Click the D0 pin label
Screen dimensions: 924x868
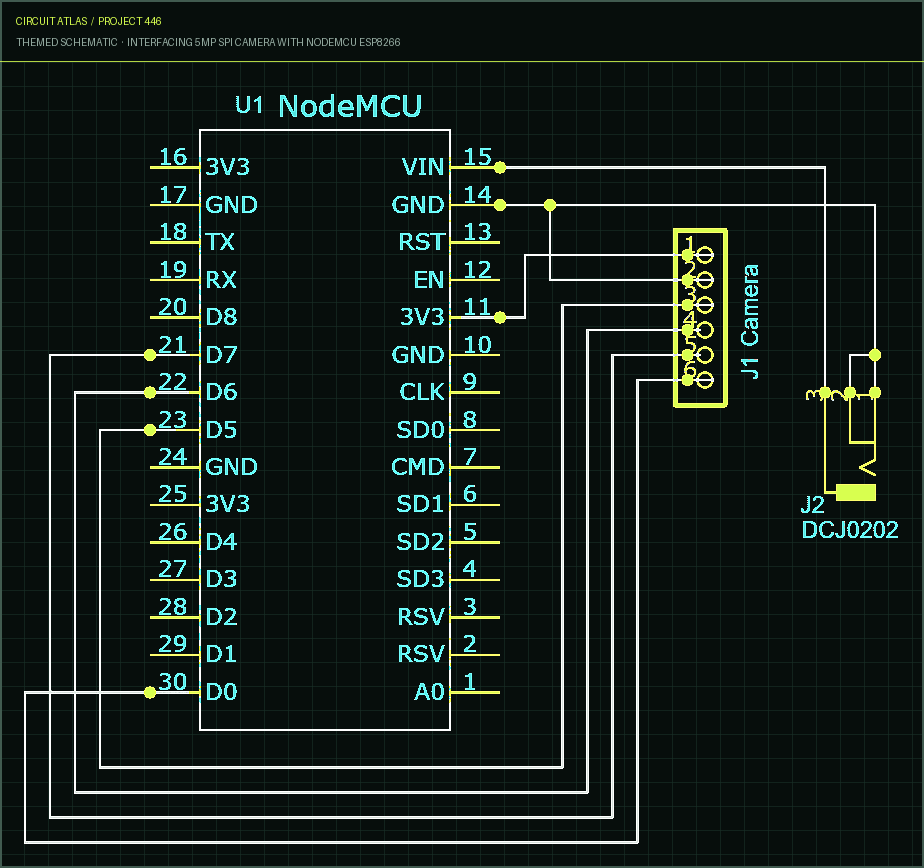[x=222, y=692]
